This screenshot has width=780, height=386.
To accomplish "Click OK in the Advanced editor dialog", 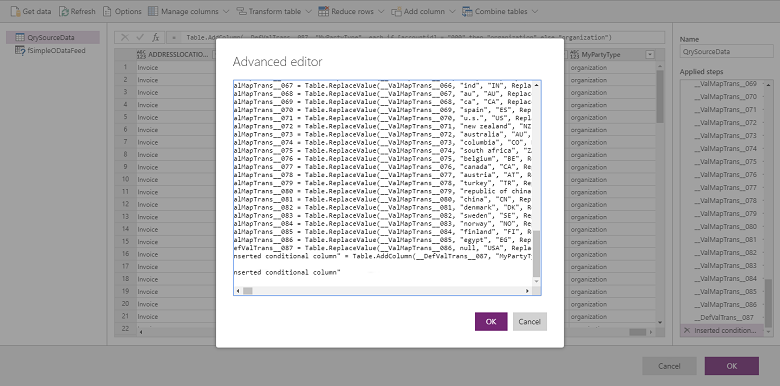I will (491, 321).
